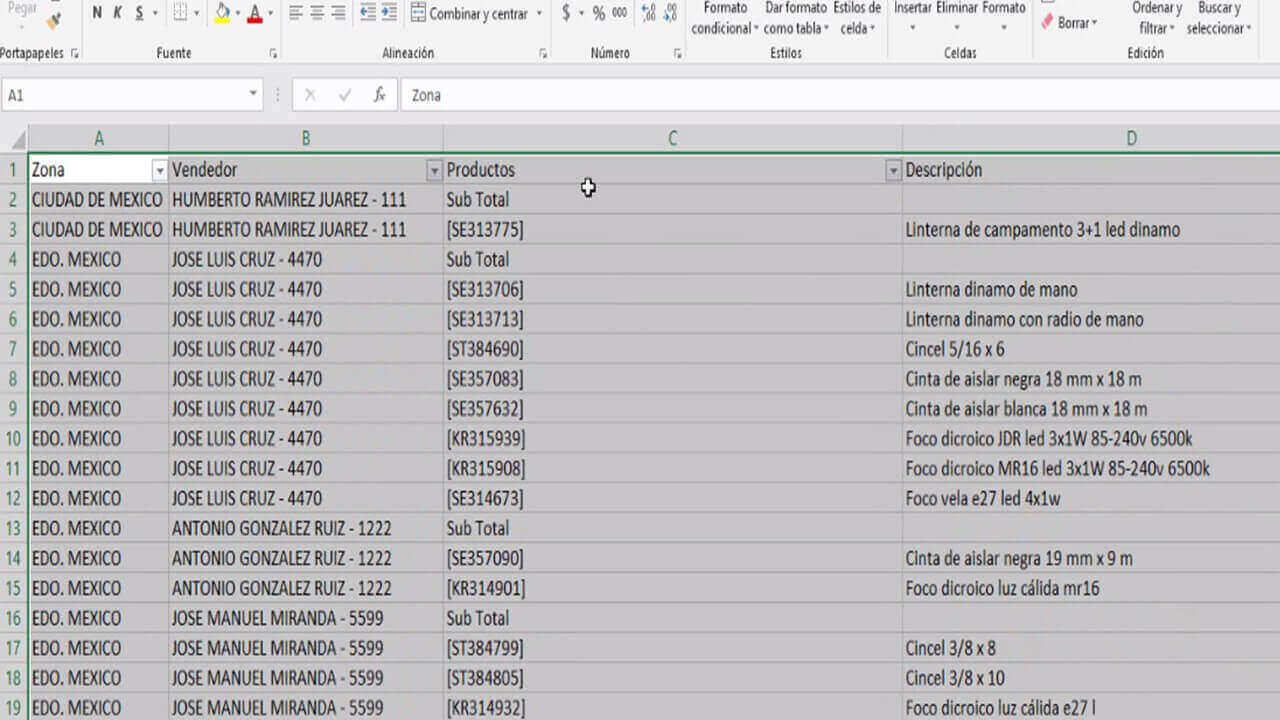Image resolution: width=1280 pixels, height=720 pixels.
Task: Click Sub Total cell in row 13
Action: point(673,529)
